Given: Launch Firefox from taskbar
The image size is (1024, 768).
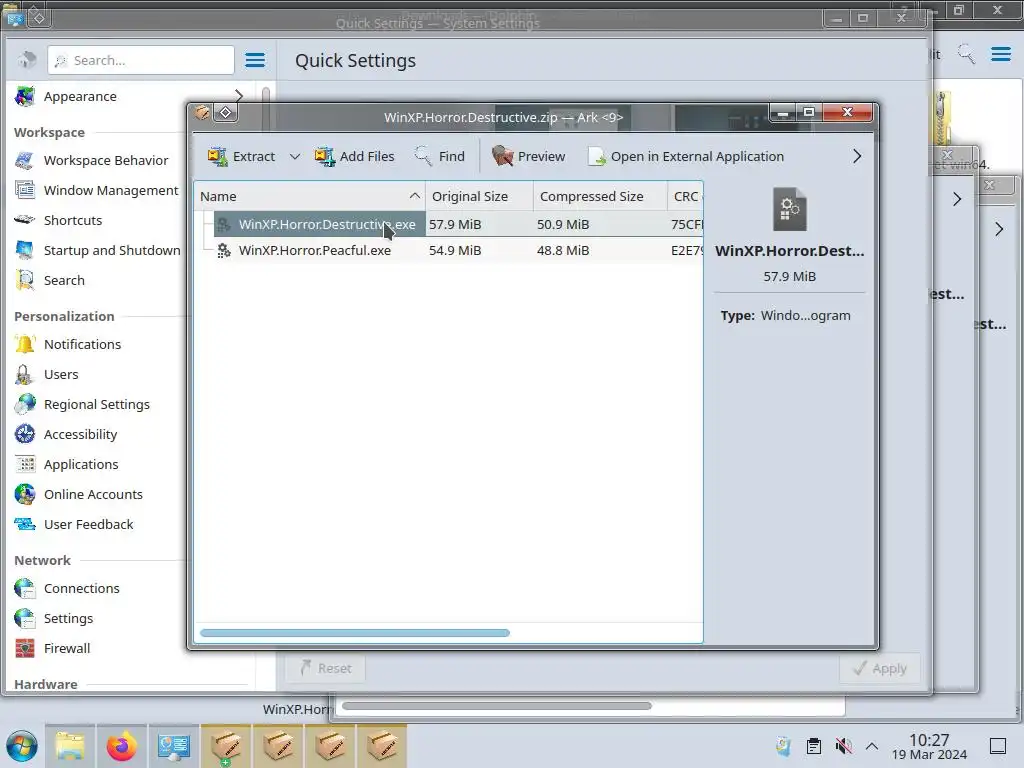Looking at the screenshot, I should [122, 746].
